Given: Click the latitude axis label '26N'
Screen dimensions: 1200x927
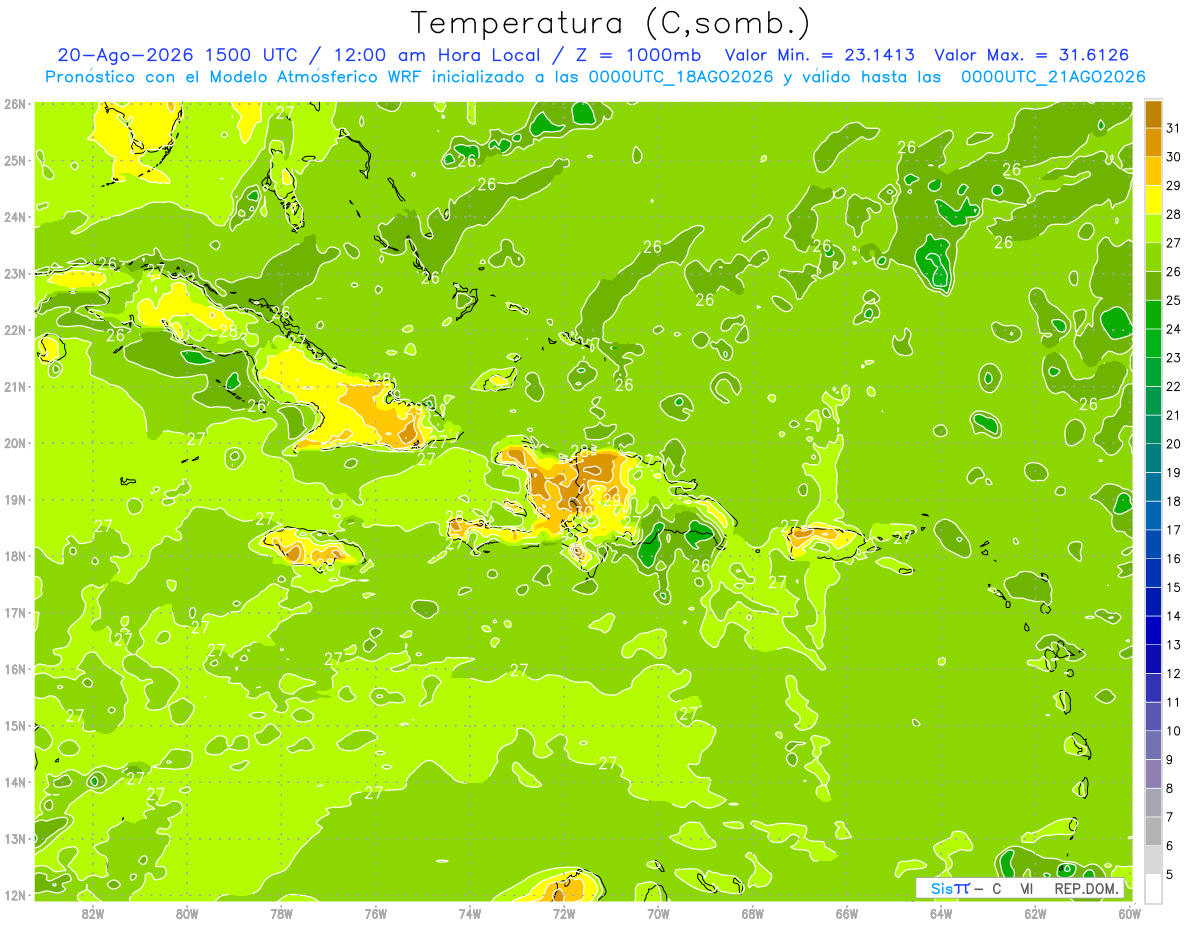Looking at the screenshot, I should 16,103.
